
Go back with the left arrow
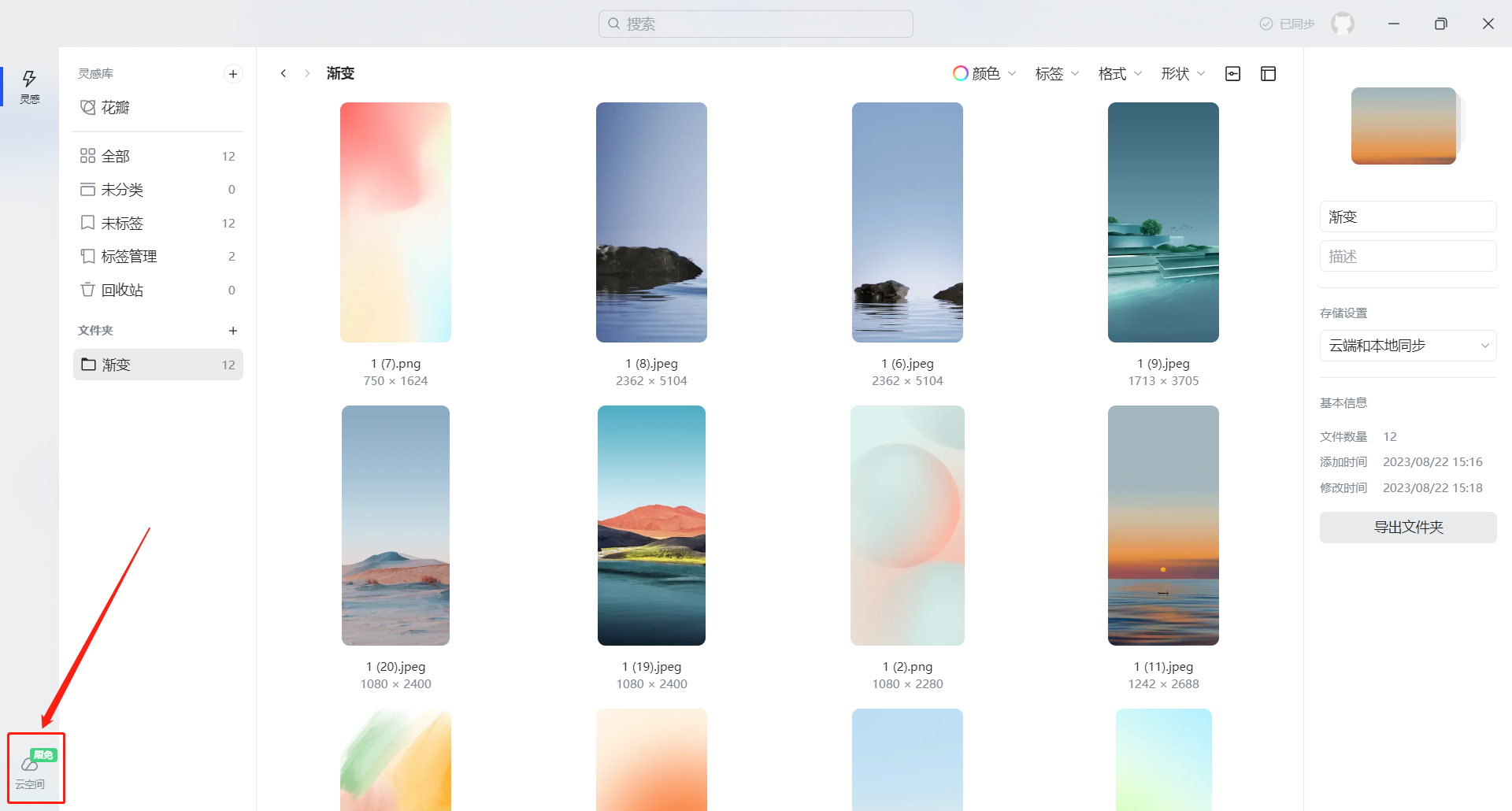283,73
